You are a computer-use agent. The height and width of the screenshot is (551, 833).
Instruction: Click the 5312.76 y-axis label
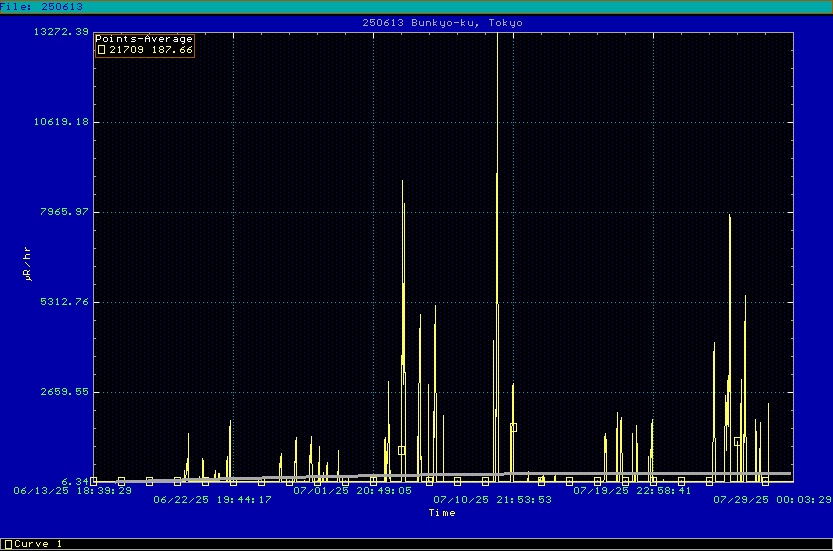[x=65, y=301]
